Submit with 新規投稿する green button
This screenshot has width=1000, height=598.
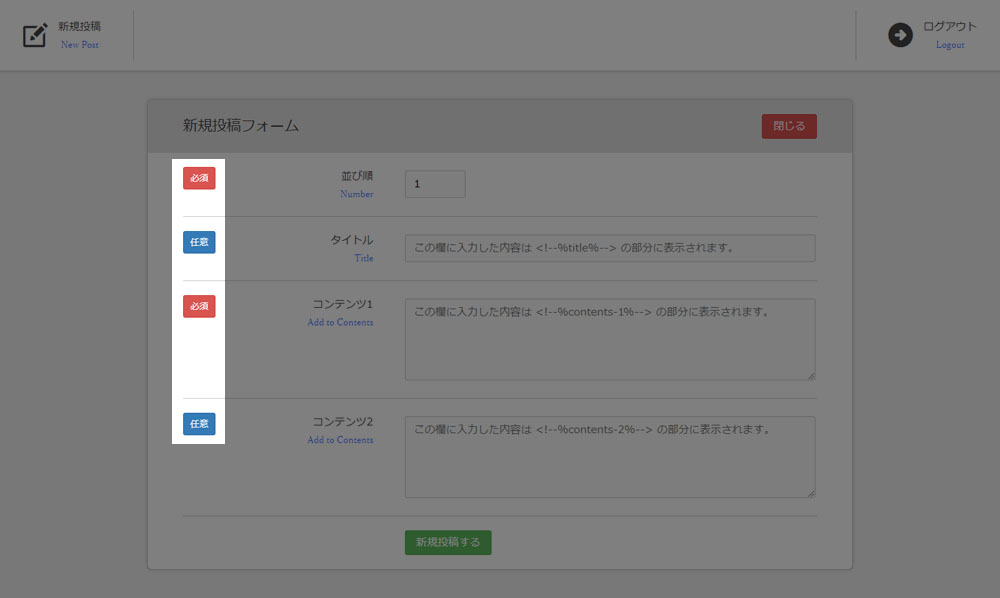pyautogui.click(x=448, y=543)
